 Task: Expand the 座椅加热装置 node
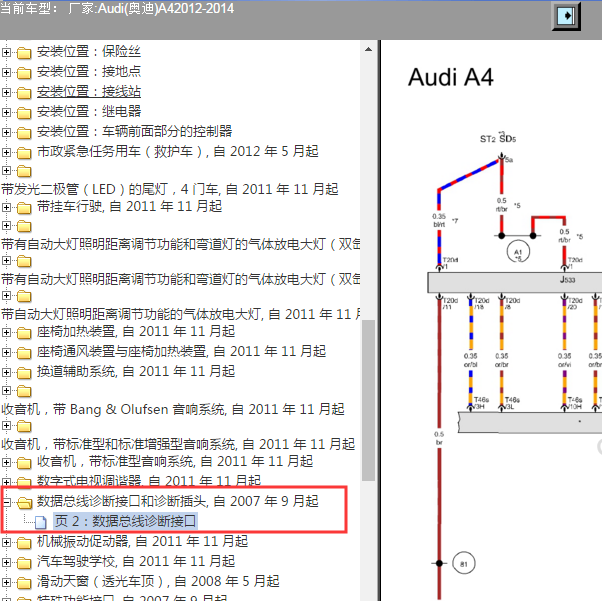point(6,332)
